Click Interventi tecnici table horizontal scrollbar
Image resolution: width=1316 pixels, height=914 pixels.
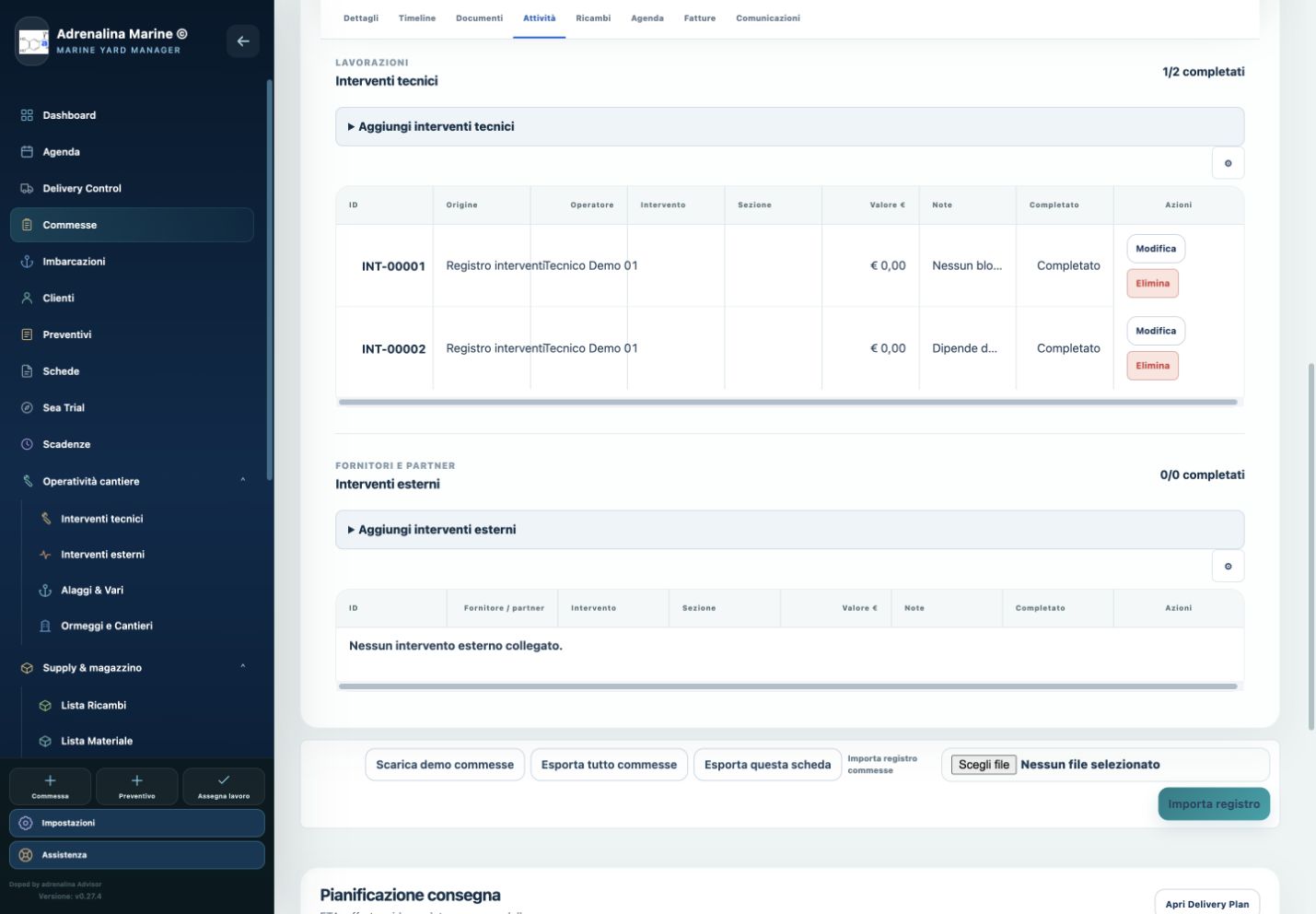(x=787, y=403)
